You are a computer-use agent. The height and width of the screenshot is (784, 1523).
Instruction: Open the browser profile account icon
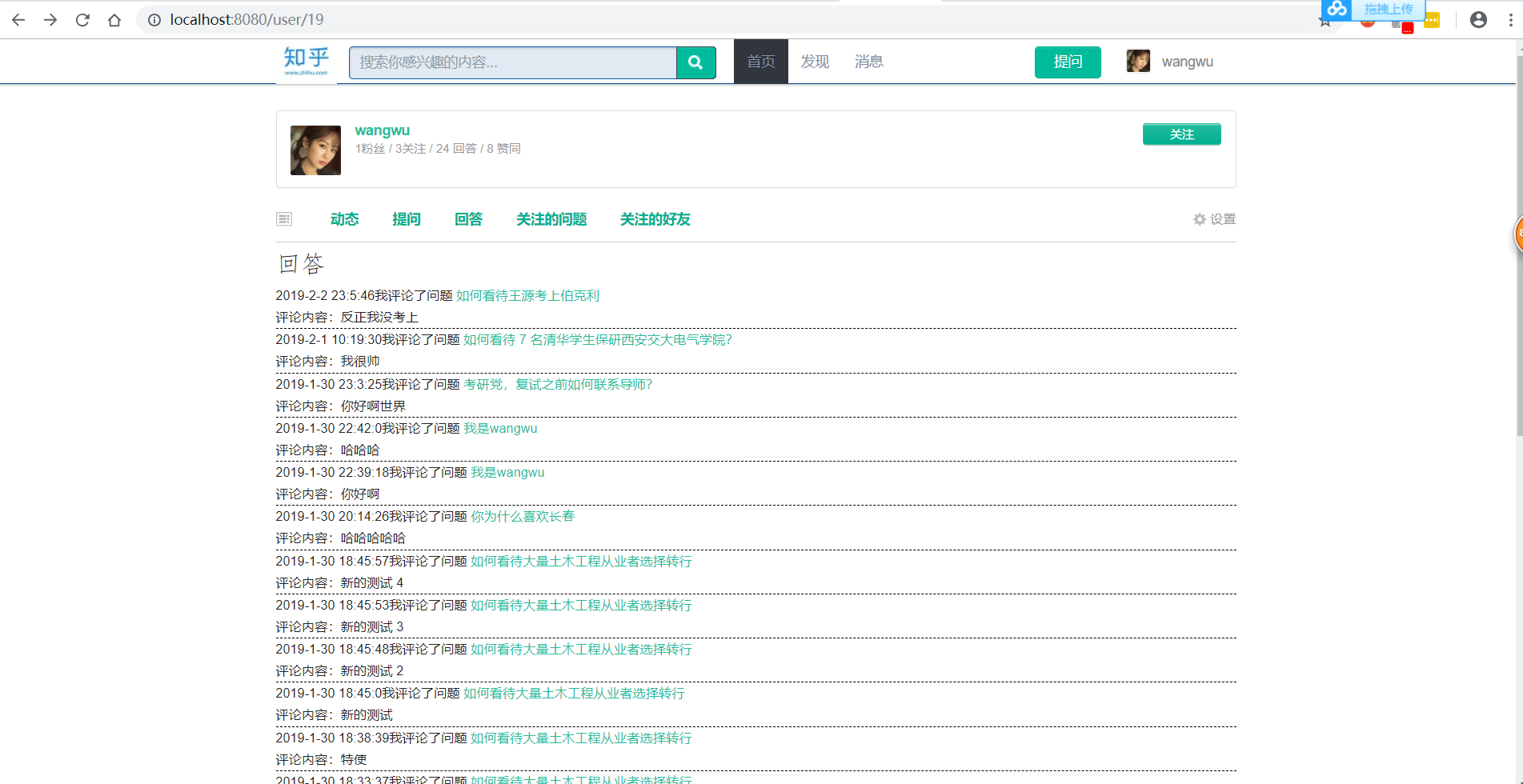[1478, 20]
